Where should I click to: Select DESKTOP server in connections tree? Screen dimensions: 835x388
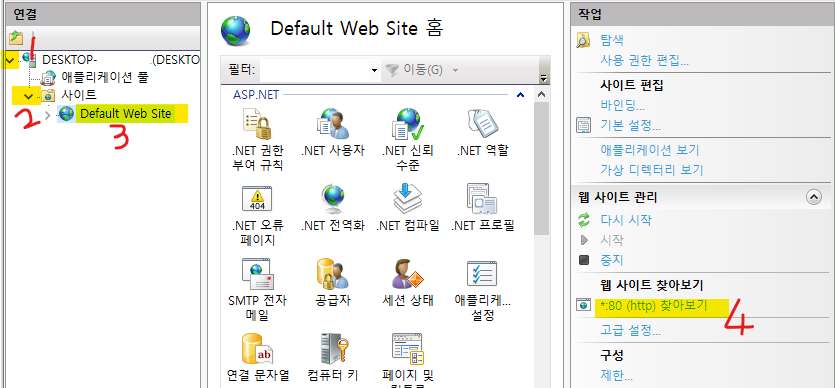tap(120, 60)
